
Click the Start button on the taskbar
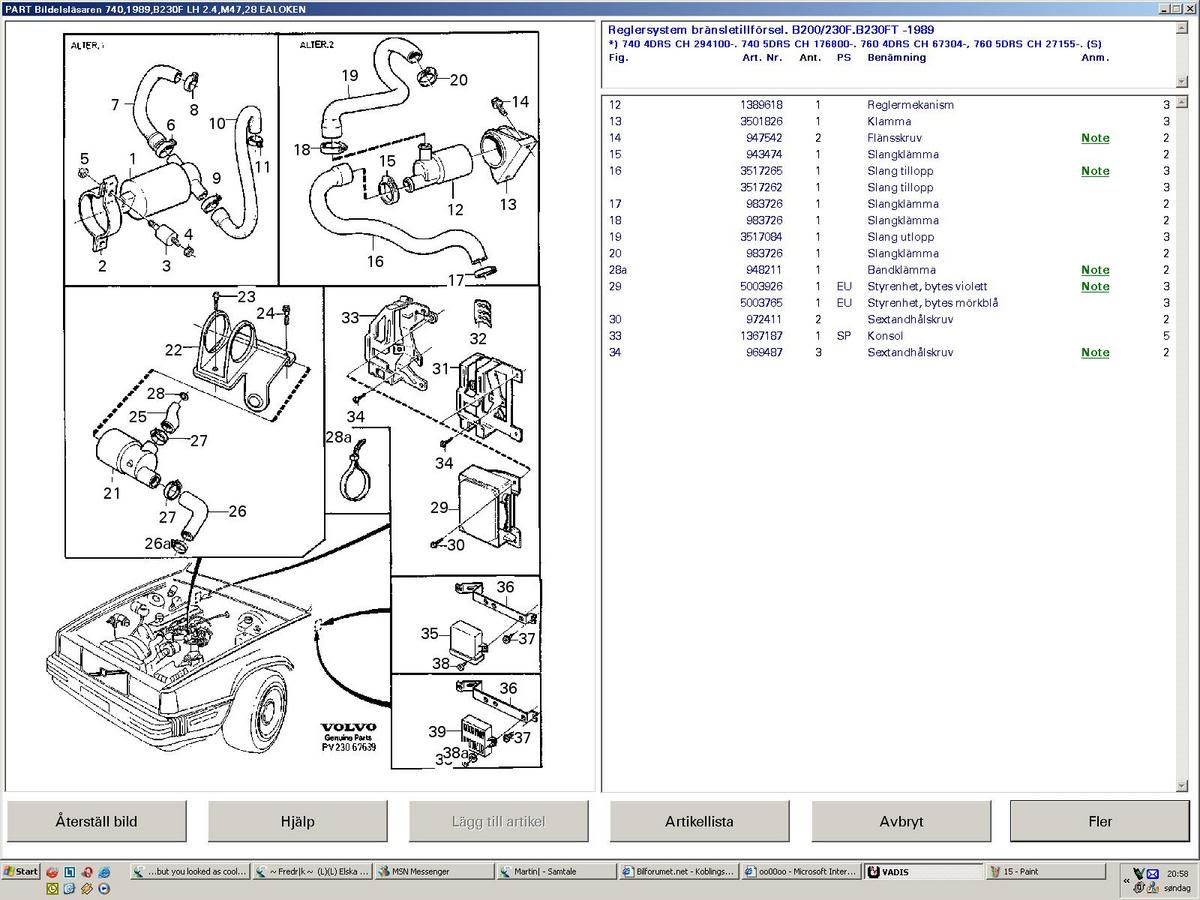coord(21,871)
